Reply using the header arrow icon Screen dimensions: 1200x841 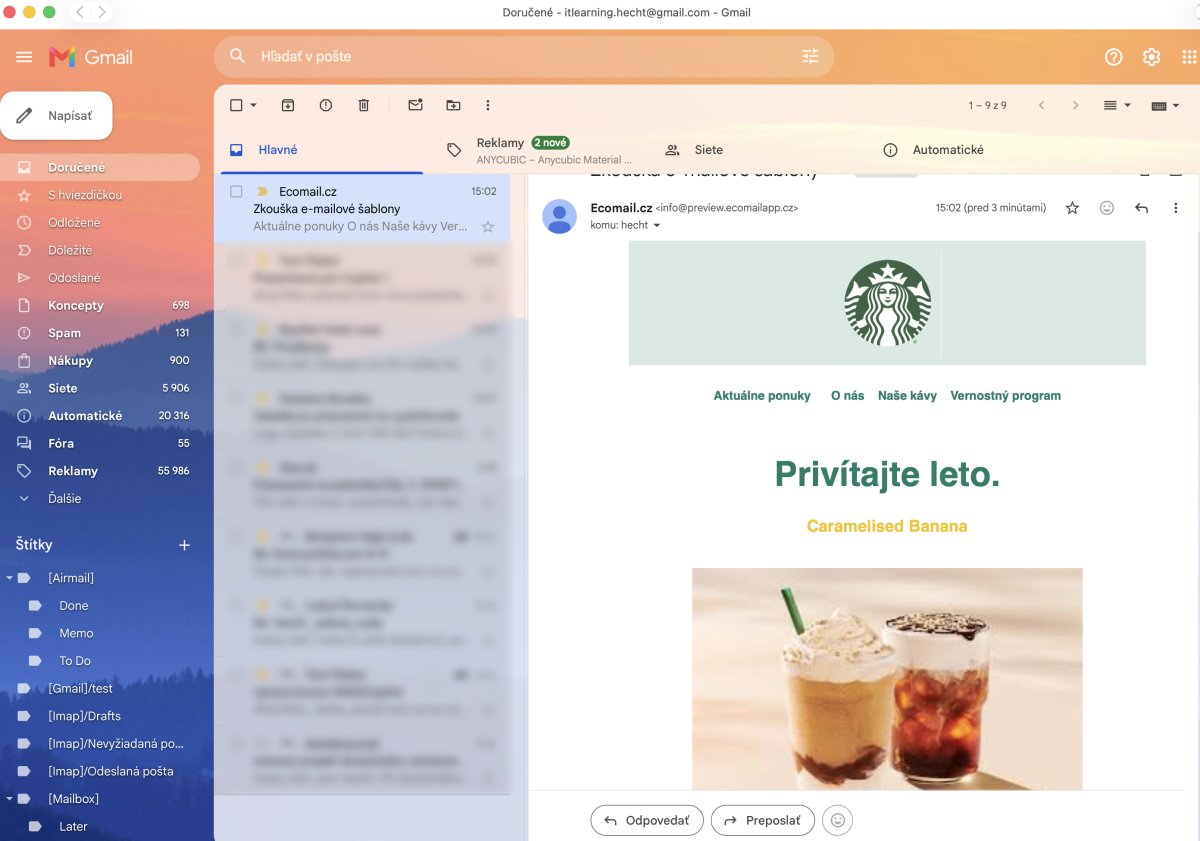coord(1141,208)
